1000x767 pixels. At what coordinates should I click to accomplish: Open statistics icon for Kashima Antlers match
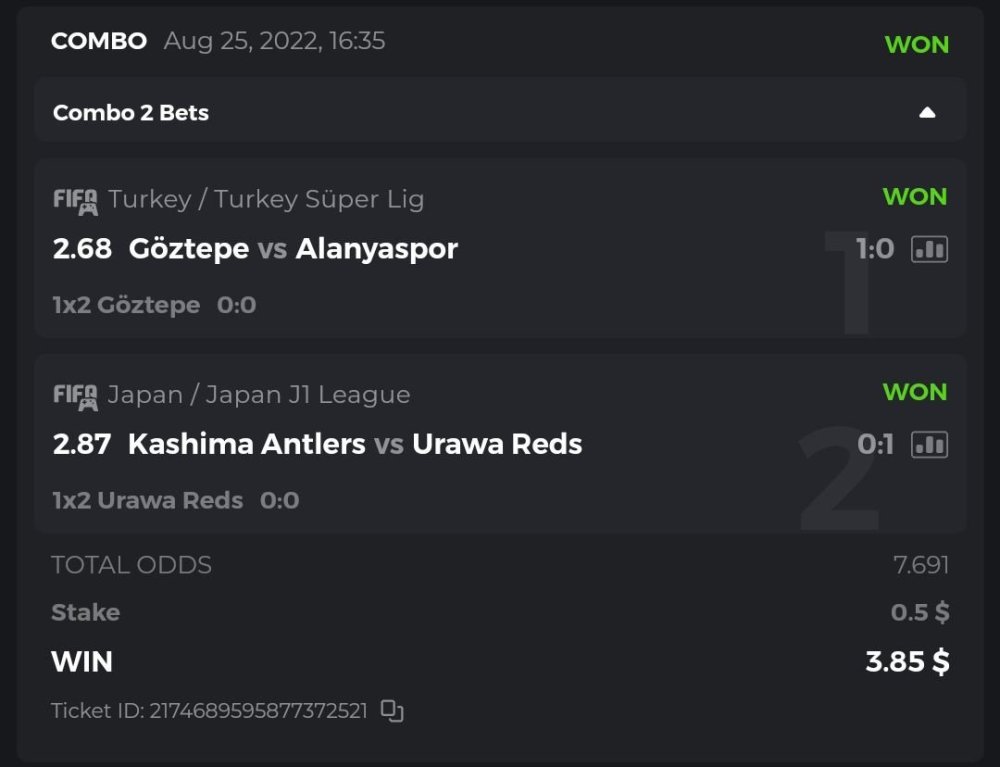(929, 444)
